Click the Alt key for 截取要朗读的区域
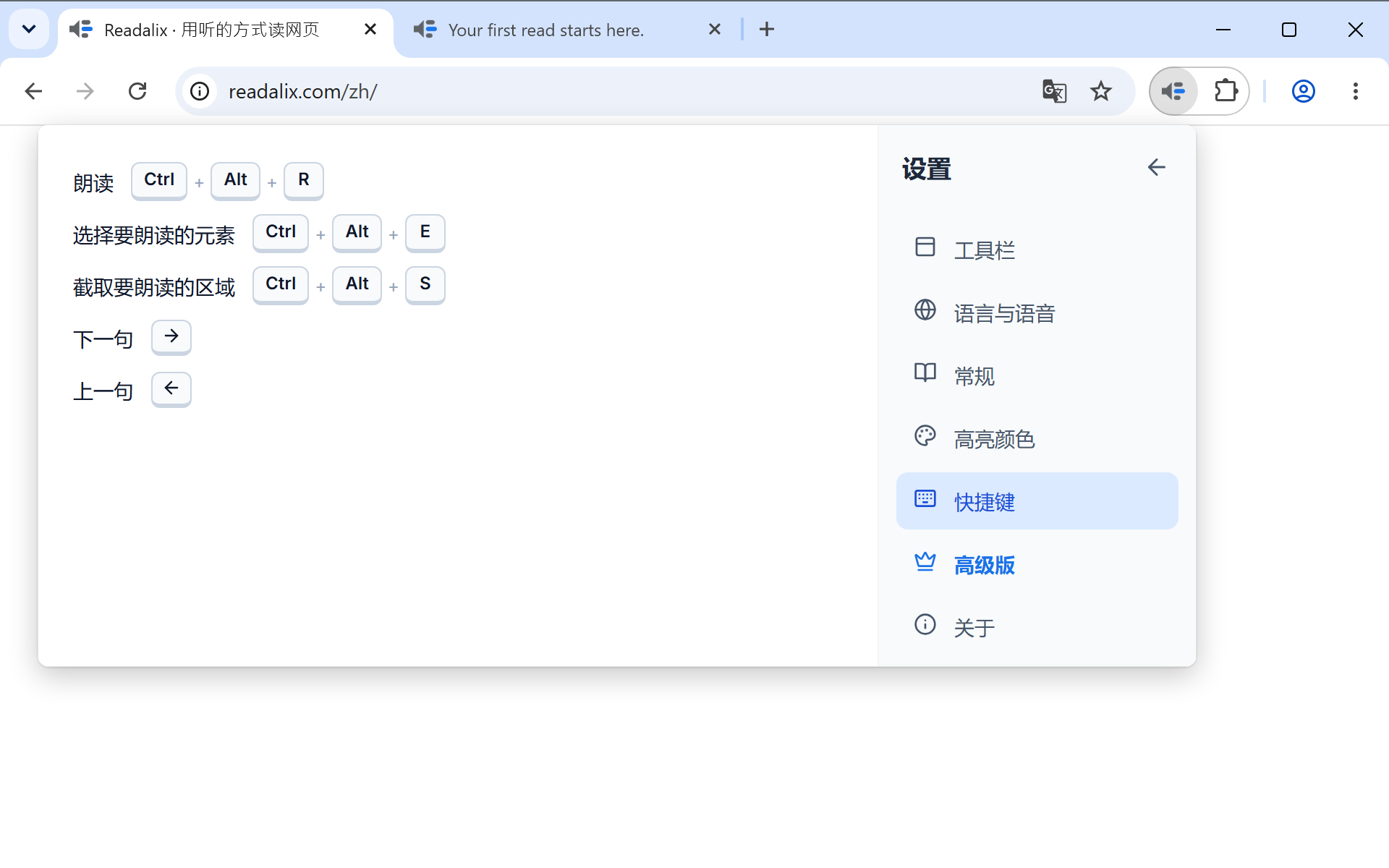1389x868 pixels. pos(357,284)
